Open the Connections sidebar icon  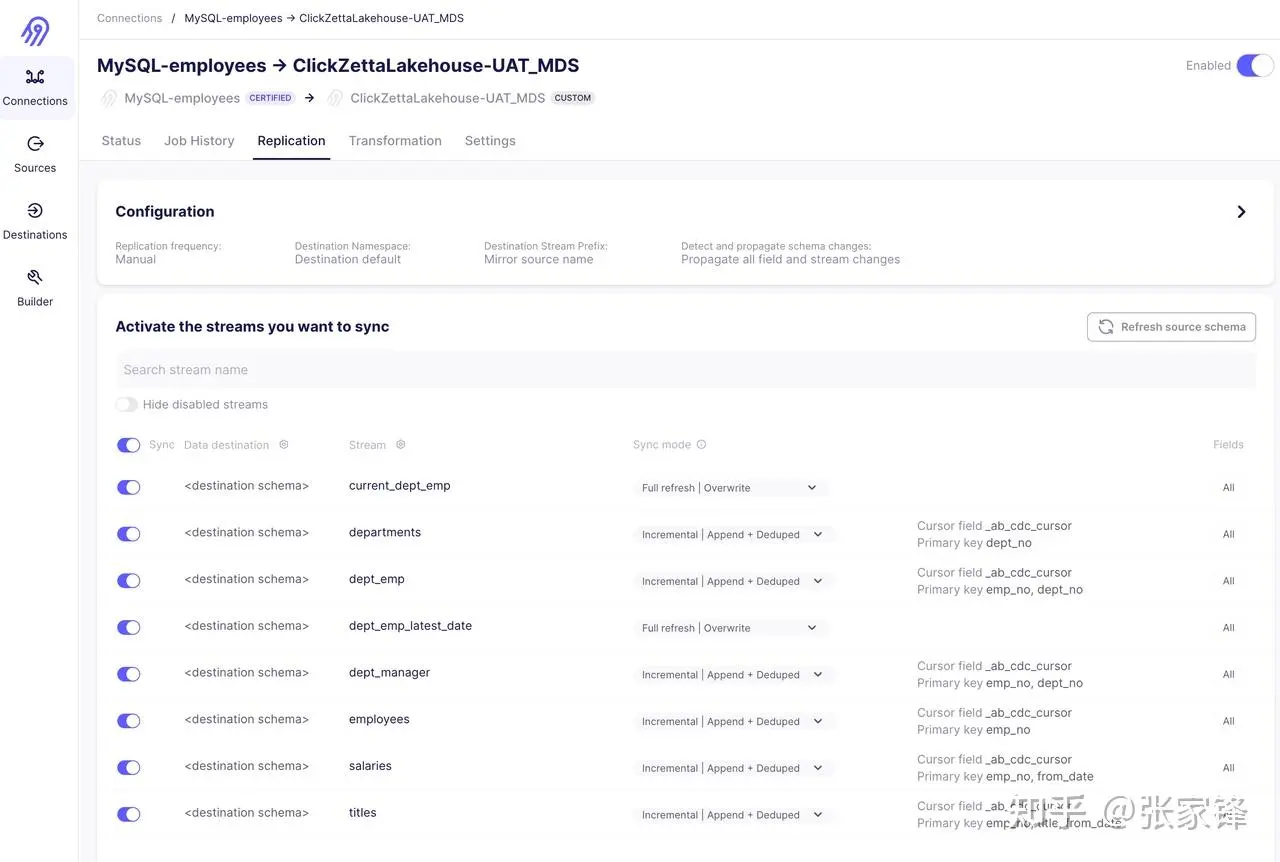click(35, 77)
